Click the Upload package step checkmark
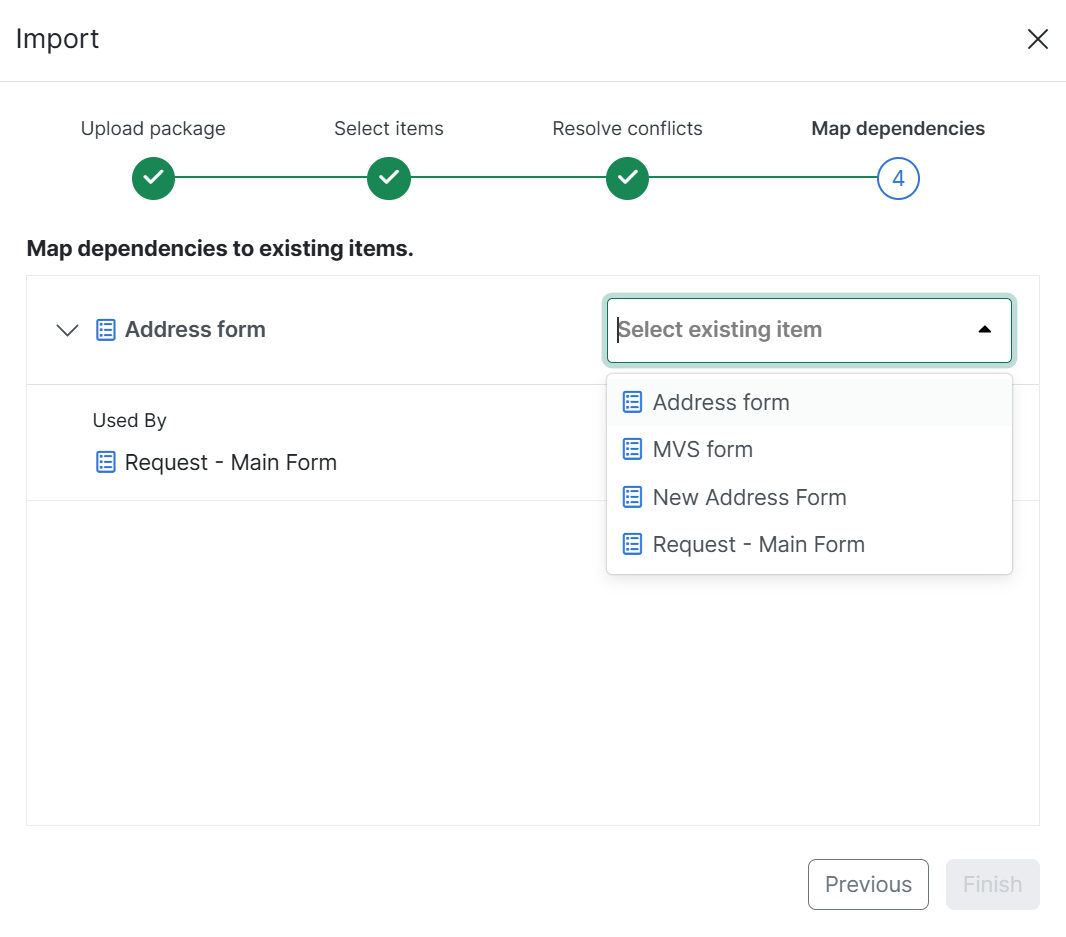 coord(153,178)
